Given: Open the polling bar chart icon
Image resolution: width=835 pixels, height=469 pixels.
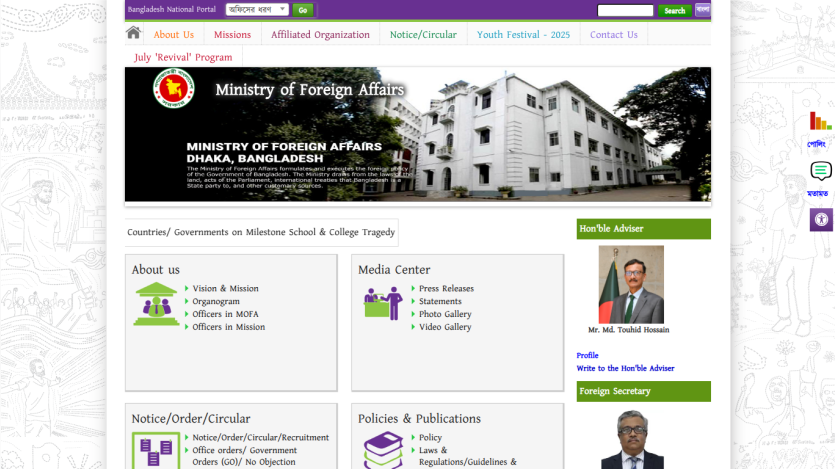Looking at the screenshot, I should pyautogui.click(x=820, y=121).
